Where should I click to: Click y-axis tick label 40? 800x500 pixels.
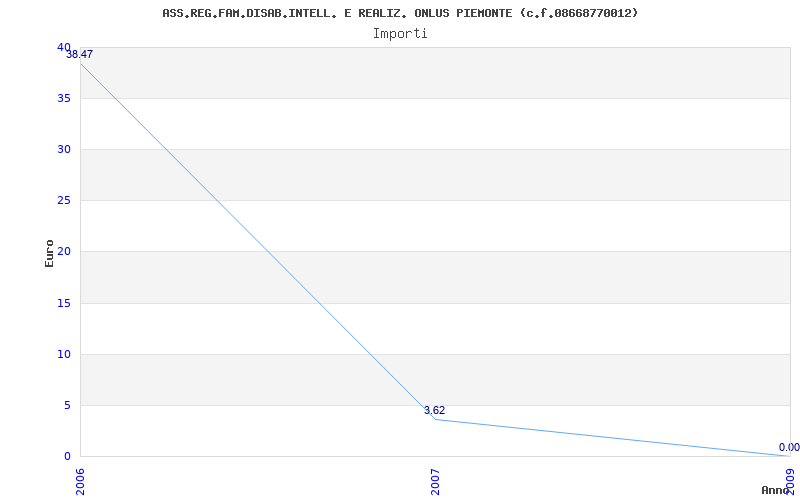pos(64,47)
